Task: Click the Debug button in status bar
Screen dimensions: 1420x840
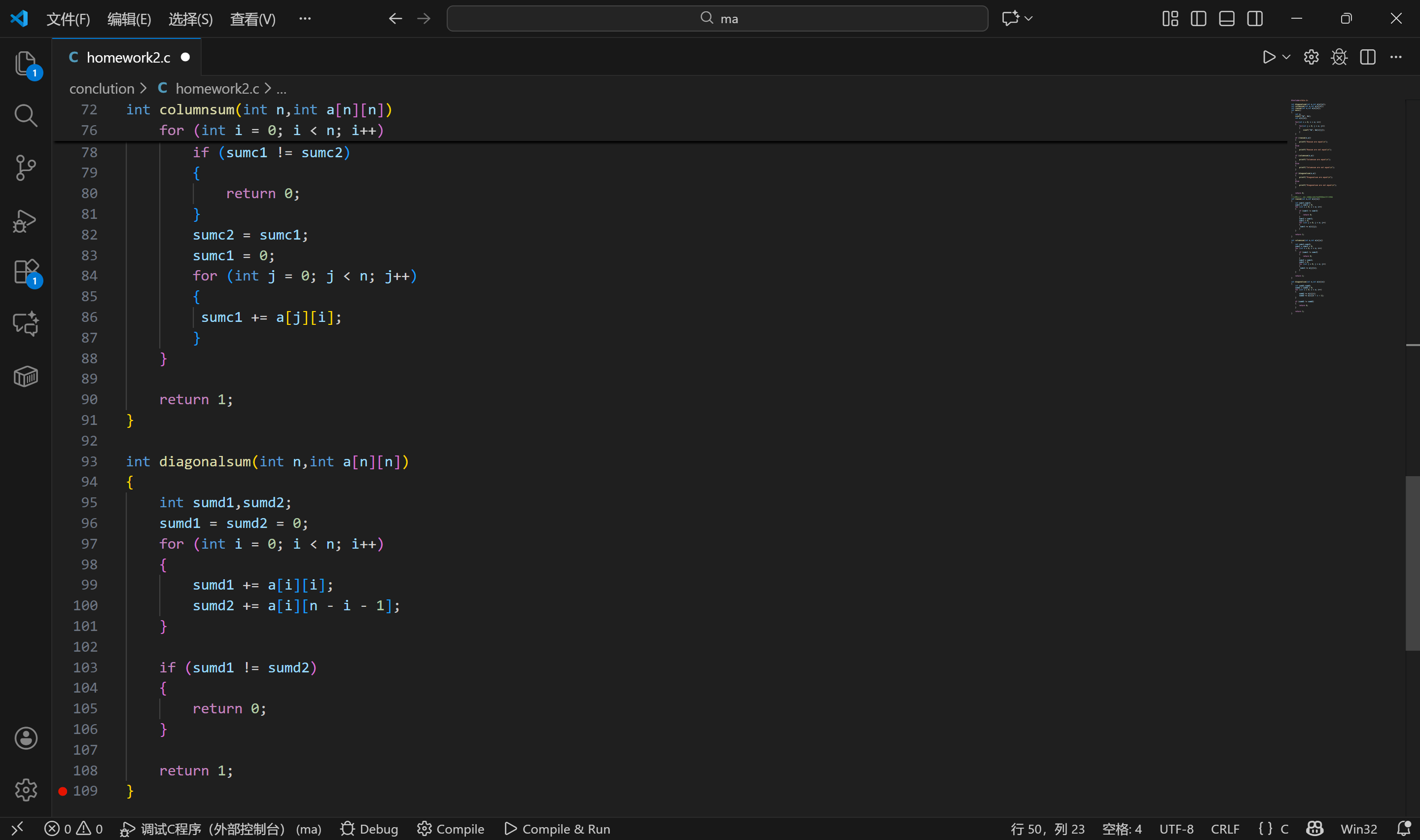Action: click(370, 829)
